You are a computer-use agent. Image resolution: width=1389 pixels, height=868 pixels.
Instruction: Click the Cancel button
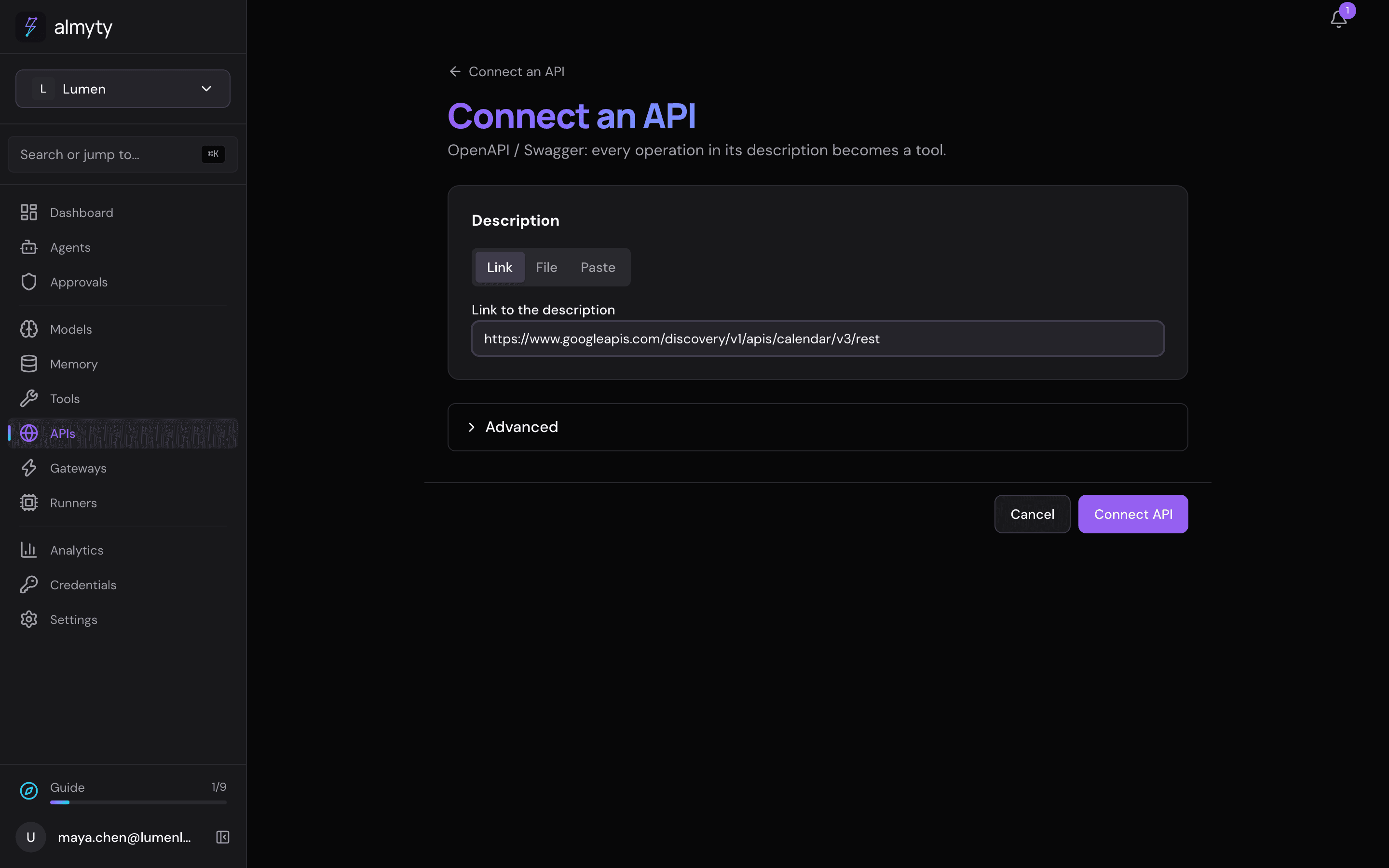(1032, 514)
